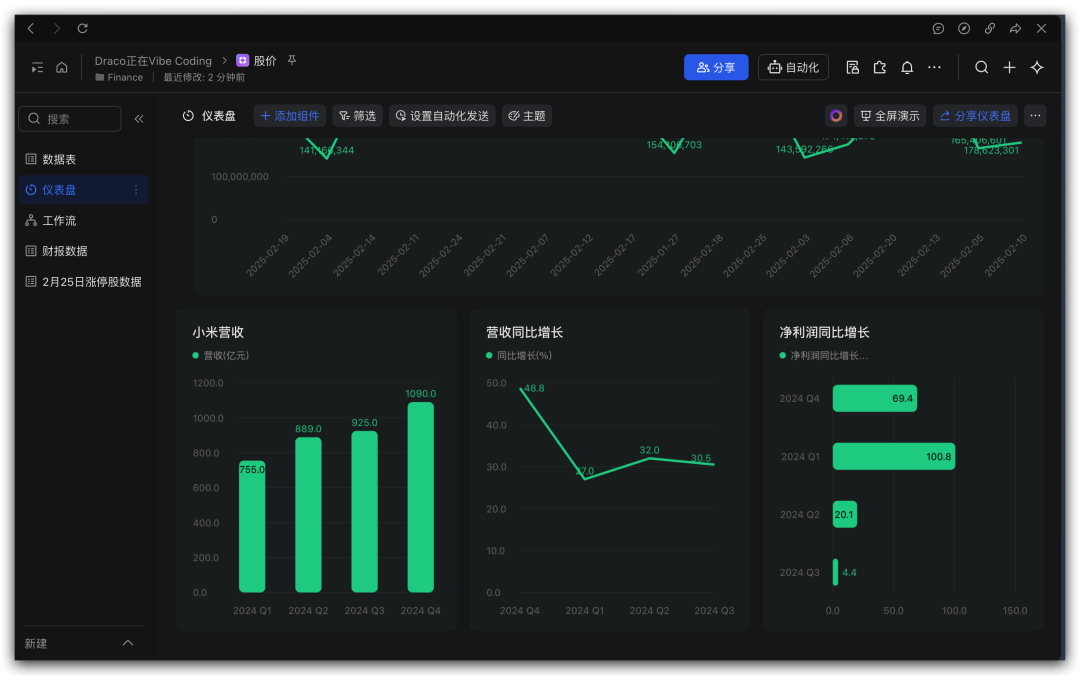This screenshot has height=675, width=1080.
Task: Open more options beside 分享仪表盘
Action: tap(1035, 116)
